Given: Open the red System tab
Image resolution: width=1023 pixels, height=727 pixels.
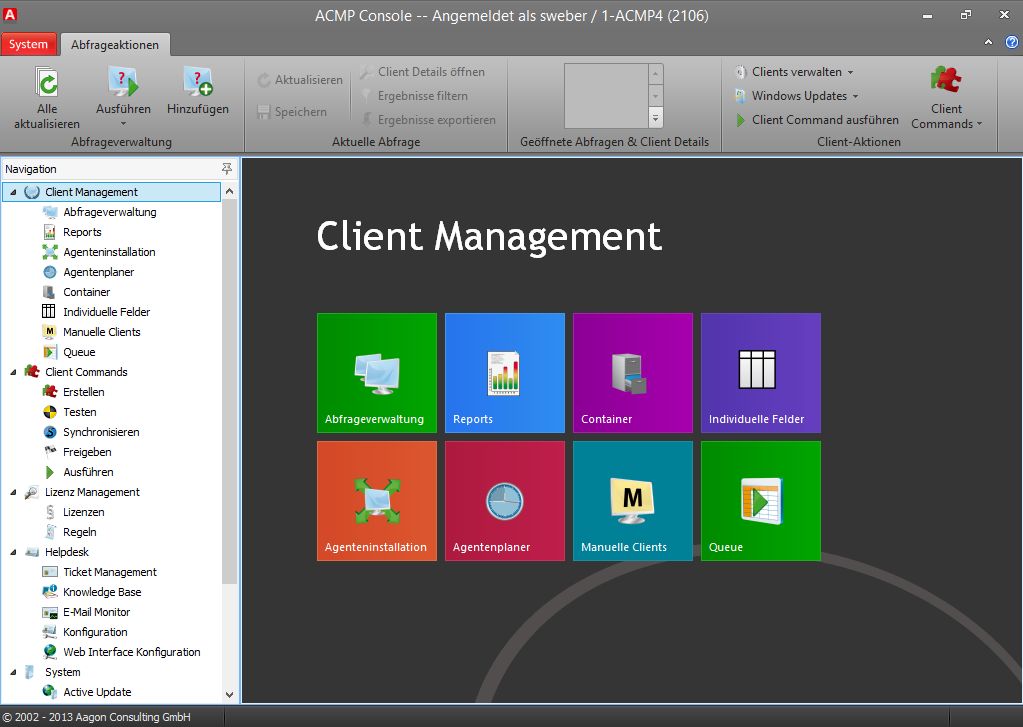Looking at the screenshot, I should [x=28, y=44].
